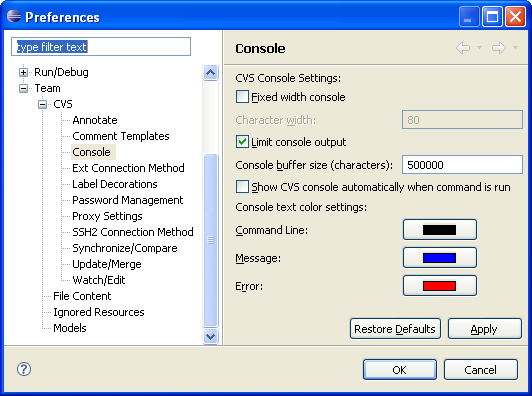532x396 pixels.
Task: Select File Content under Team
Action: pos(82,296)
